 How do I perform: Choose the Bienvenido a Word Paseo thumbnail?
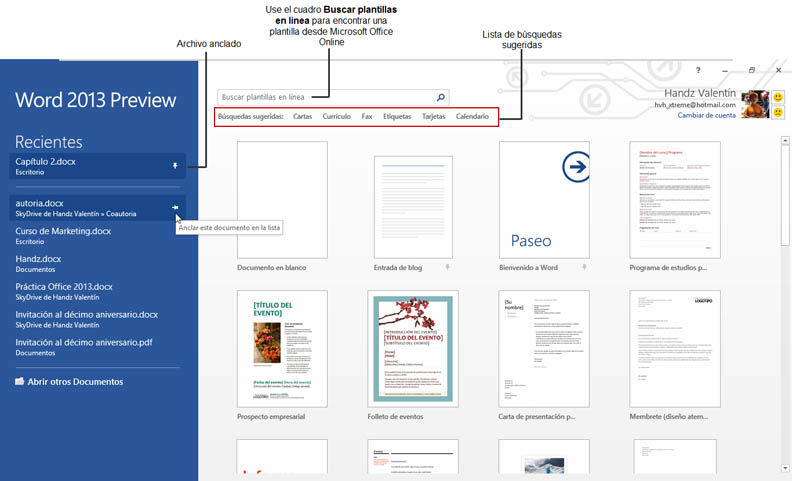tap(544, 200)
